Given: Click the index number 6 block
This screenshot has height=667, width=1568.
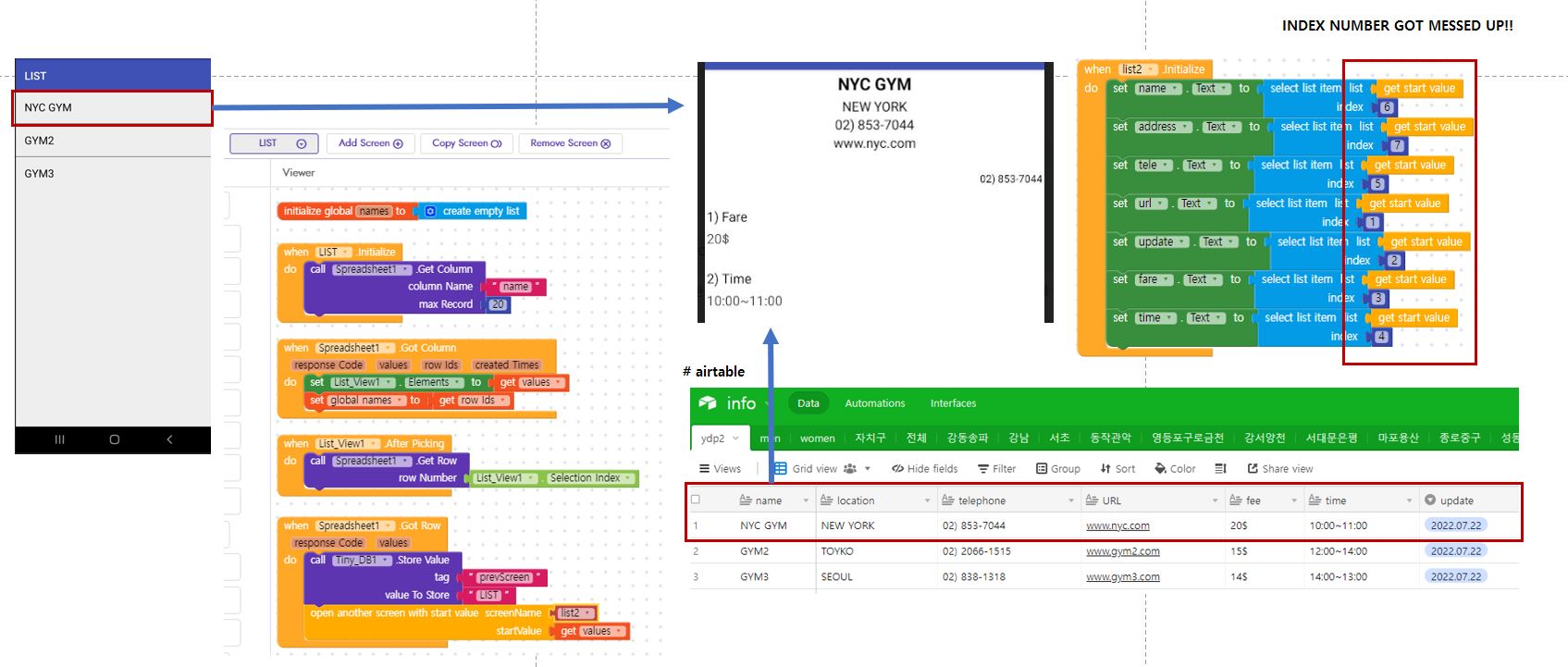Looking at the screenshot, I should point(1387,107).
